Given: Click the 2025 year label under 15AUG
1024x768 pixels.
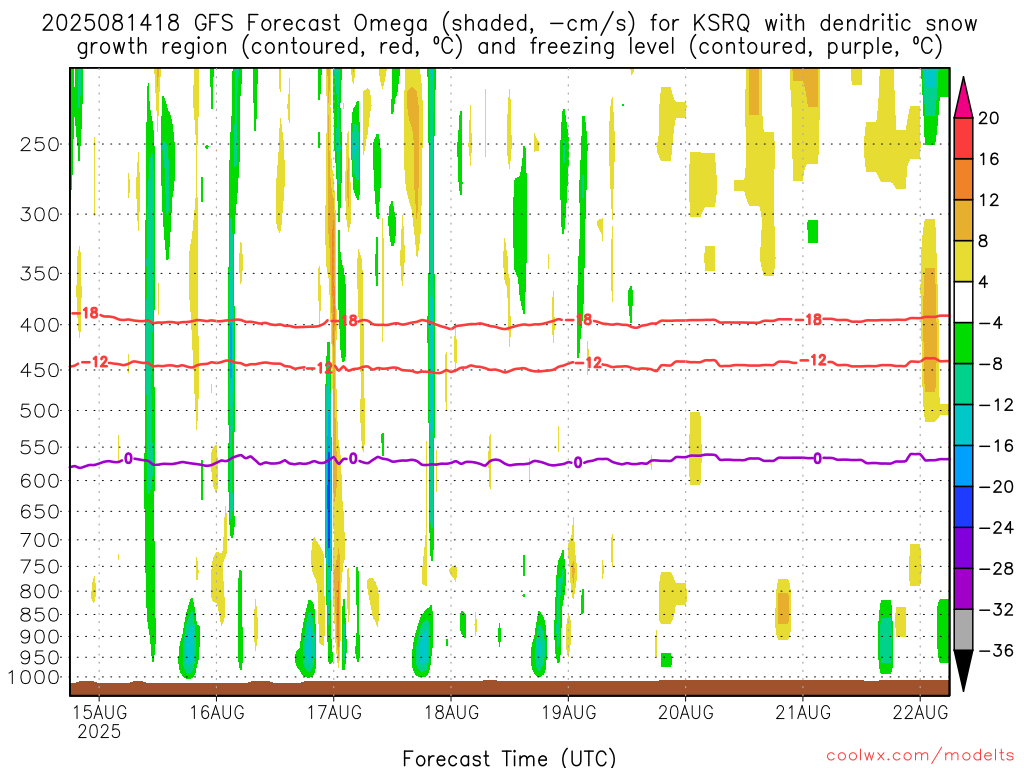Looking at the screenshot, I should click(99, 731).
